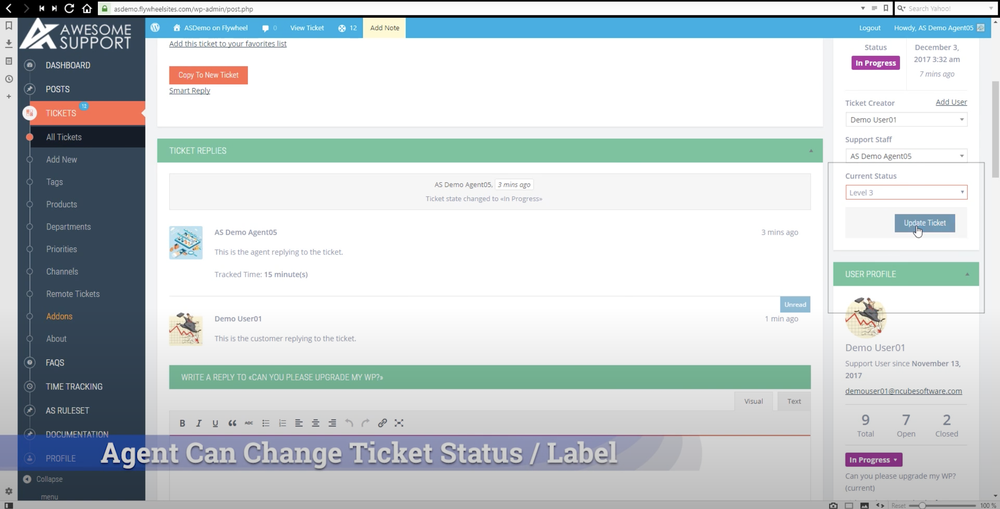This screenshot has height=509, width=1000.
Task: Open browser history clock panel
Action: [9, 79]
